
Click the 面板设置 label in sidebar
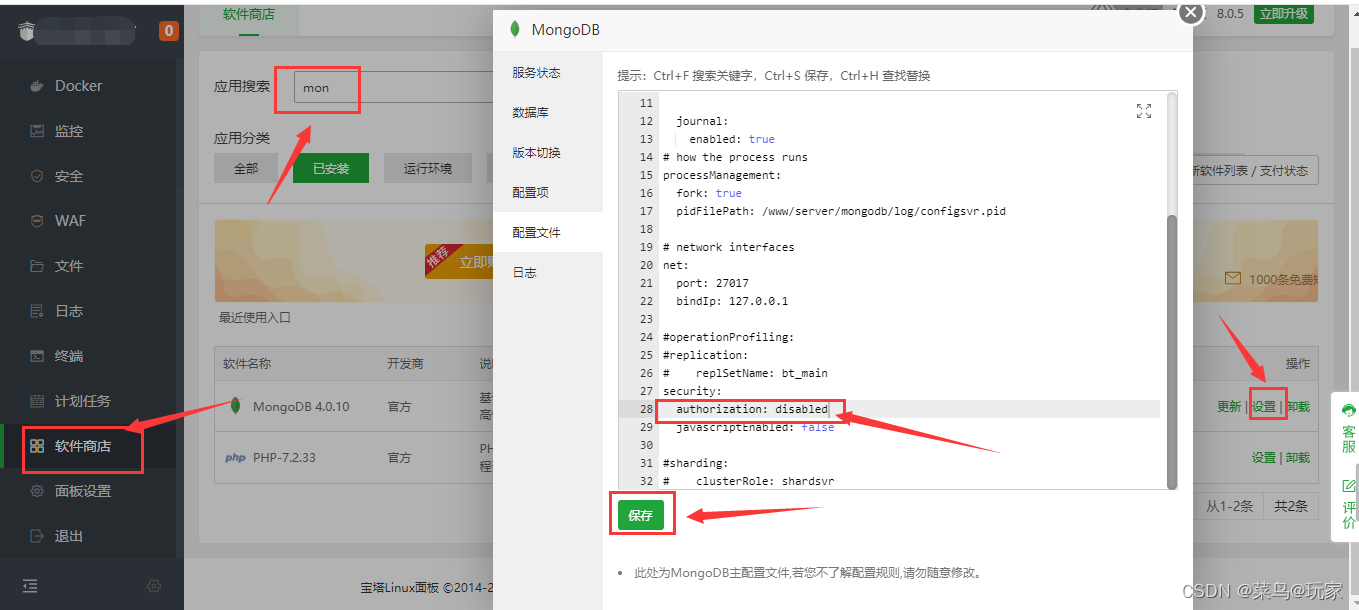(83, 491)
